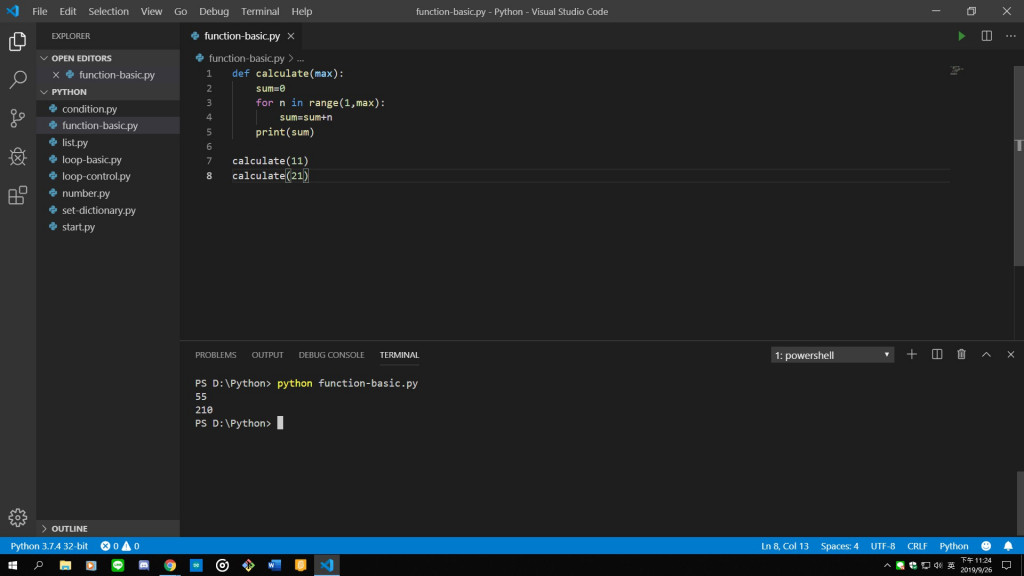Screen dimensions: 1024x576
Task: Open the Debug view bug icon
Action: (18, 157)
